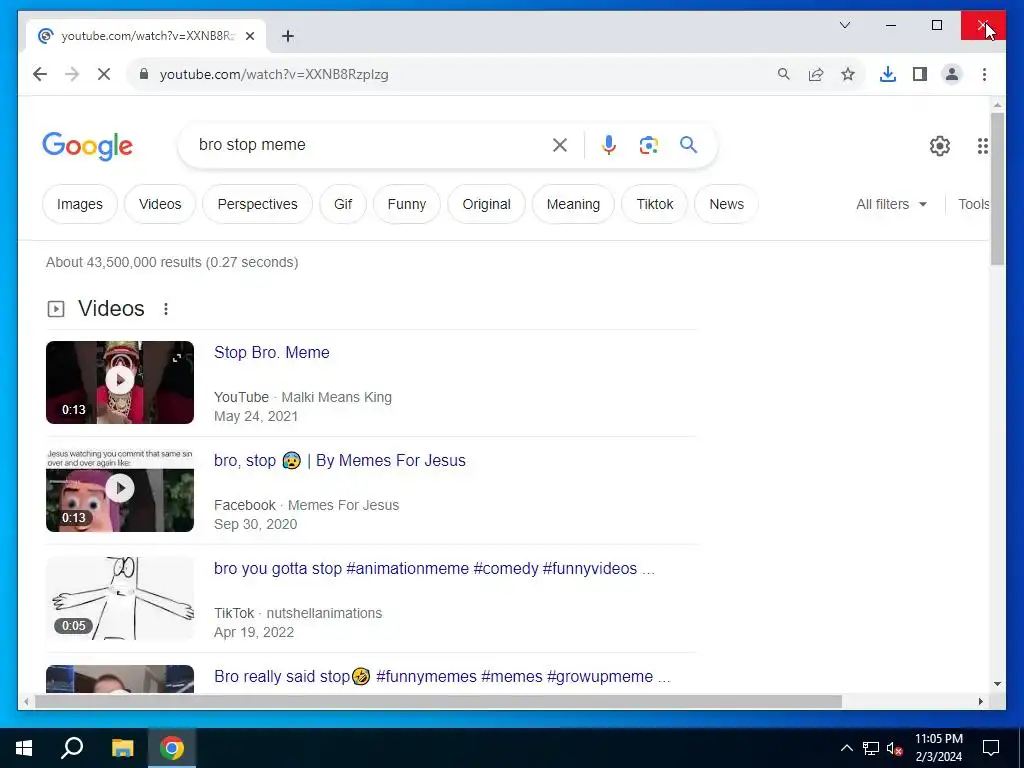This screenshot has width=1024, height=768.
Task: Open Videos section three-dot options
Action: click(x=166, y=309)
